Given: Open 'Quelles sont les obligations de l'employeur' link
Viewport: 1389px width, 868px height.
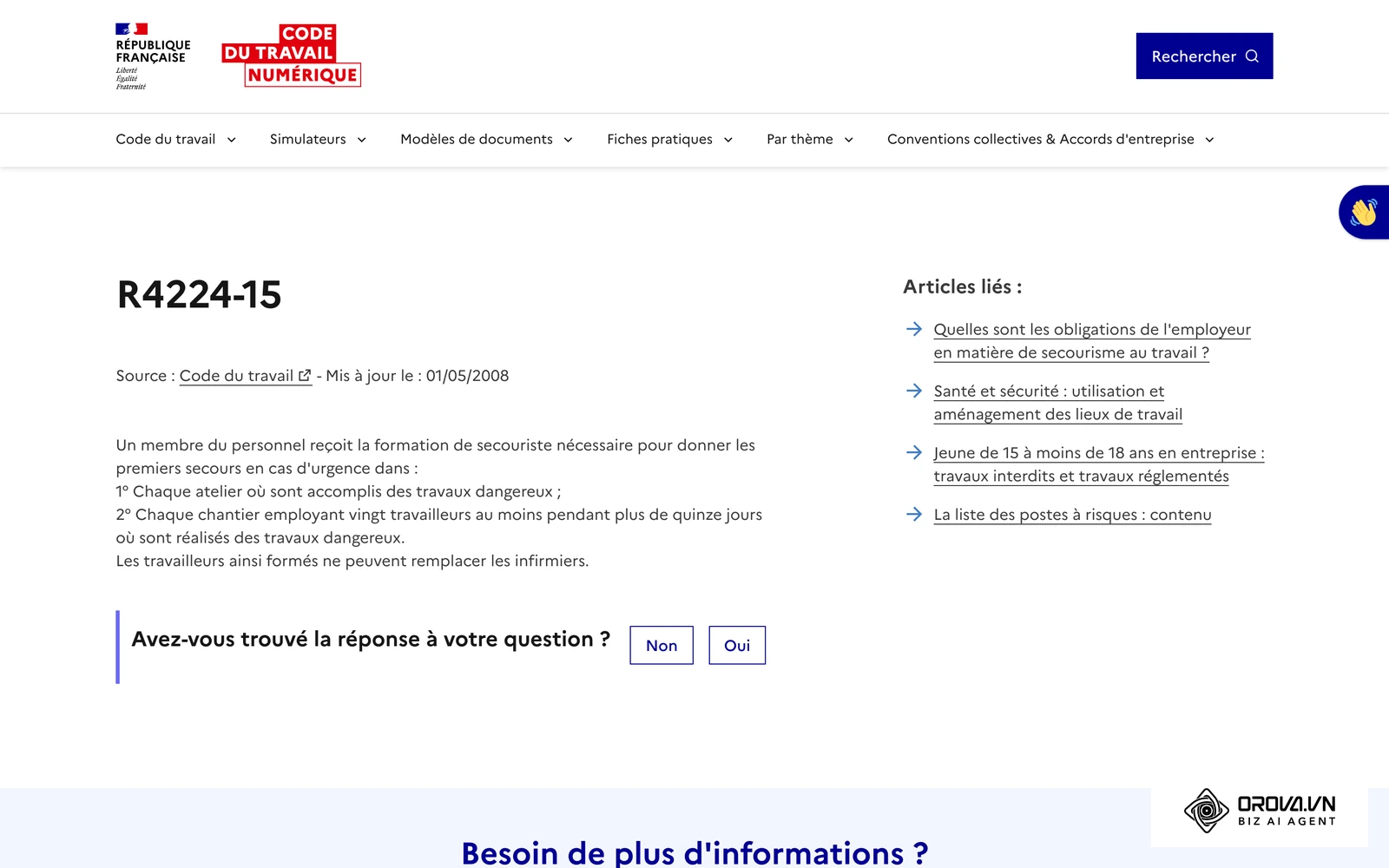Looking at the screenshot, I should 1092,341.
